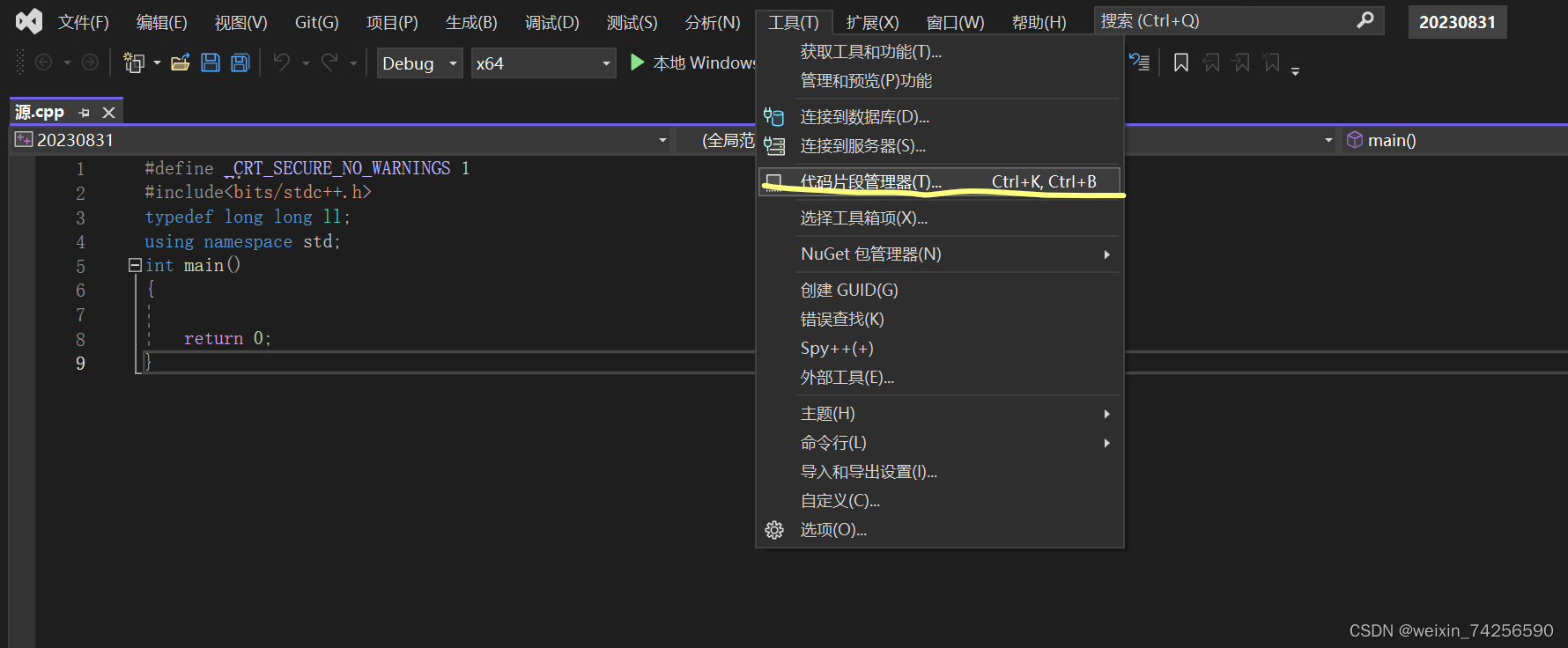The width and height of the screenshot is (1568, 648).
Task: Expand the 主题 submenu
Action: pyautogui.click(x=1106, y=414)
